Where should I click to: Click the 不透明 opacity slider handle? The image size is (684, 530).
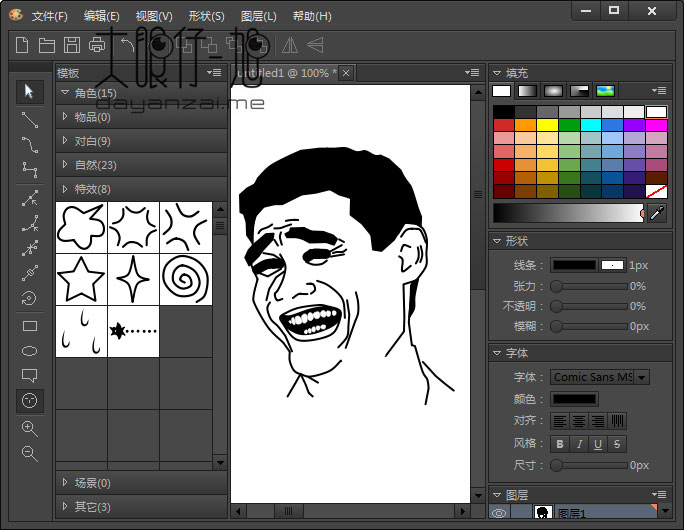pyautogui.click(x=556, y=306)
